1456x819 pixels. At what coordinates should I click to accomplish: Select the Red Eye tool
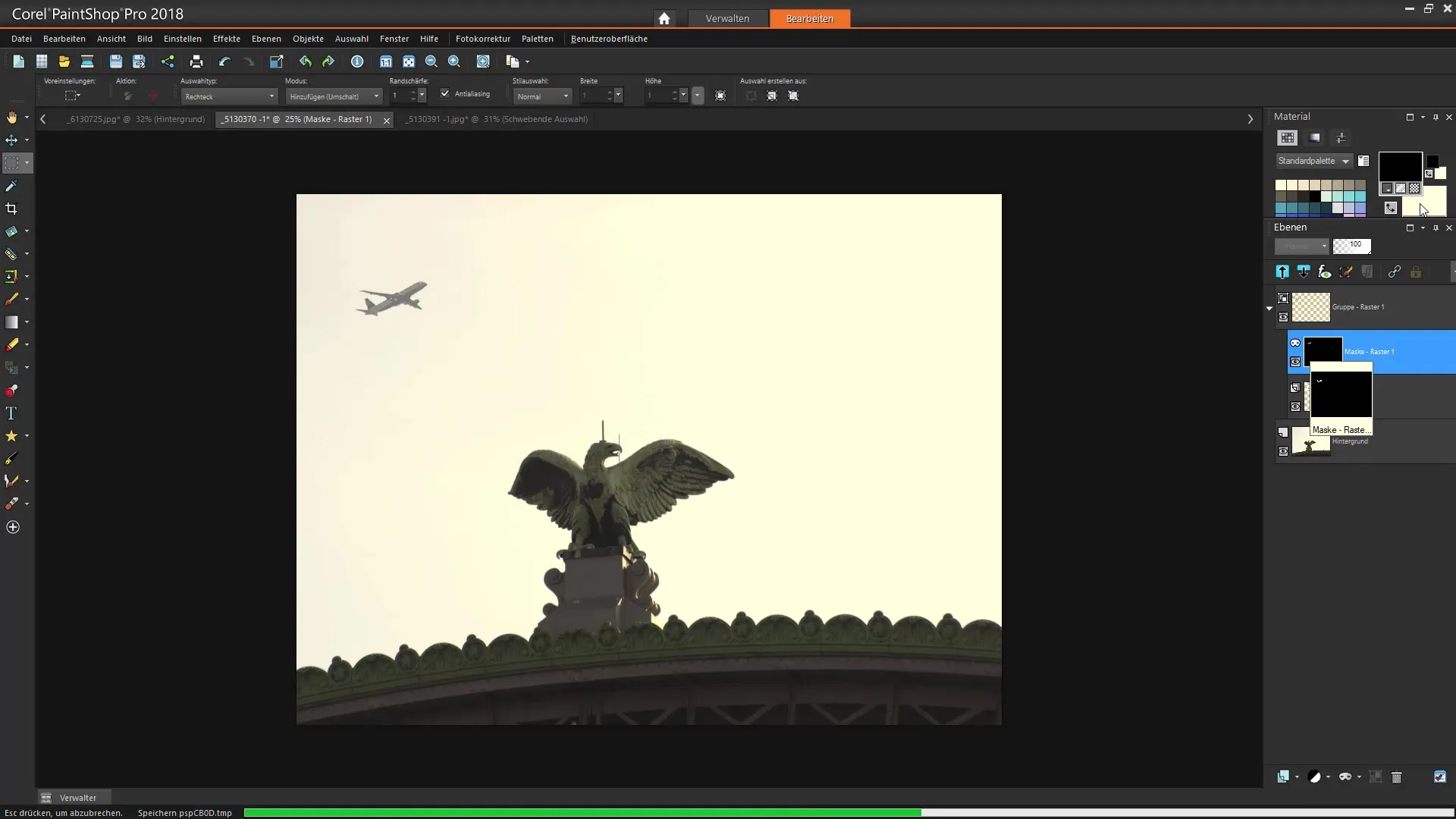[x=11, y=391]
